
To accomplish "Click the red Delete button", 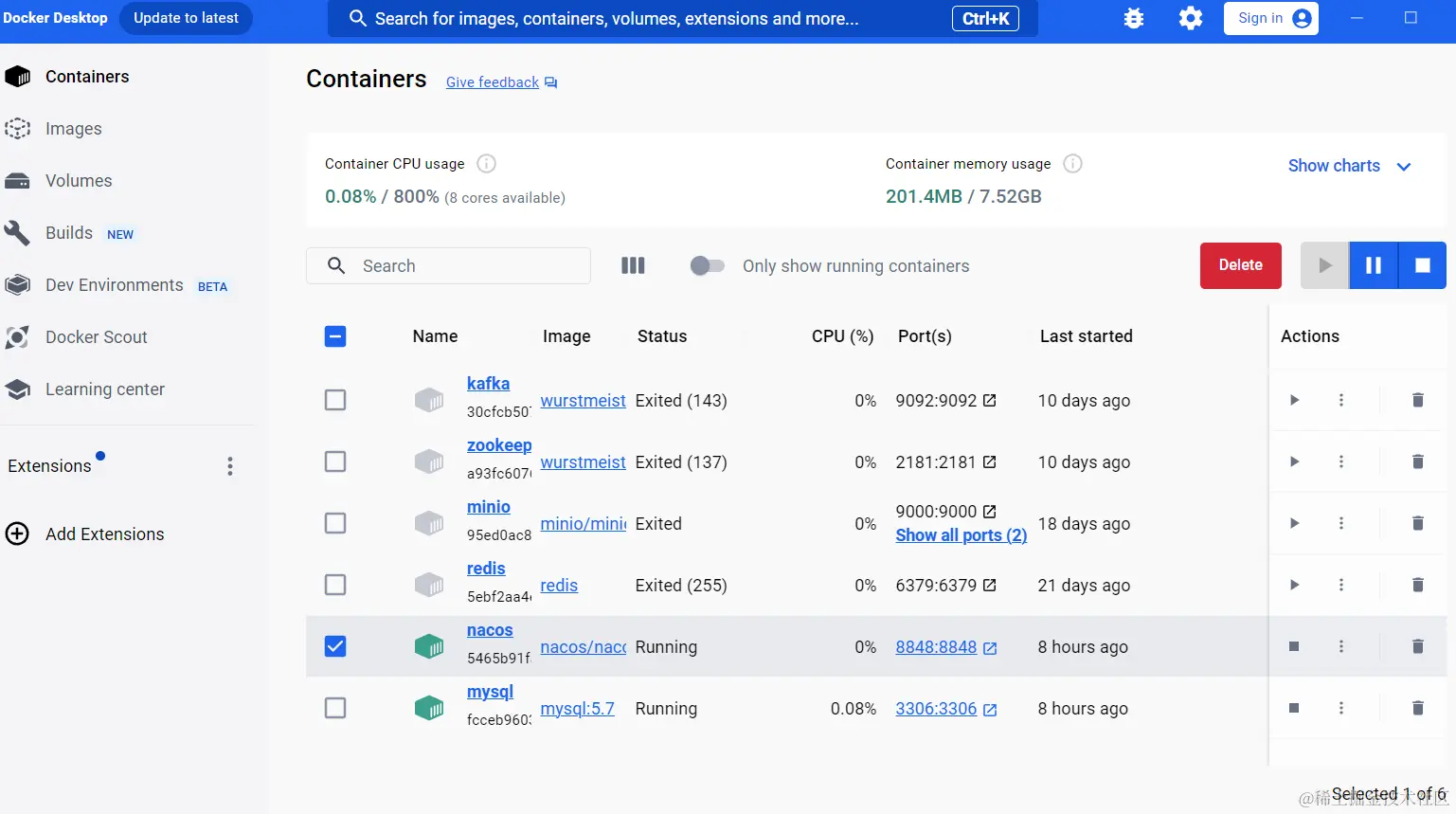I will (x=1241, y=265).
